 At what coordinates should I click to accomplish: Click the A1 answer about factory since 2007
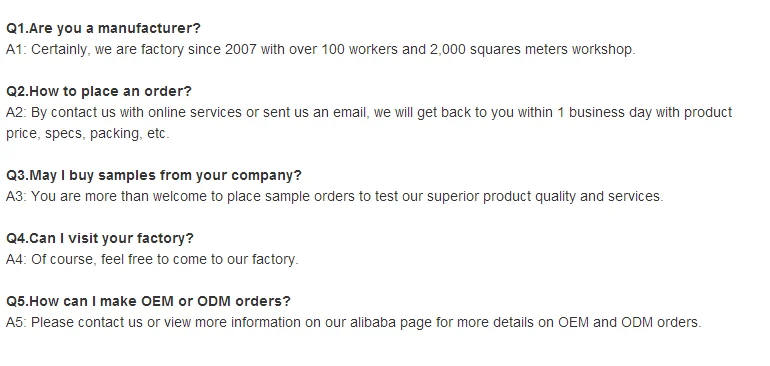point(321,50)
